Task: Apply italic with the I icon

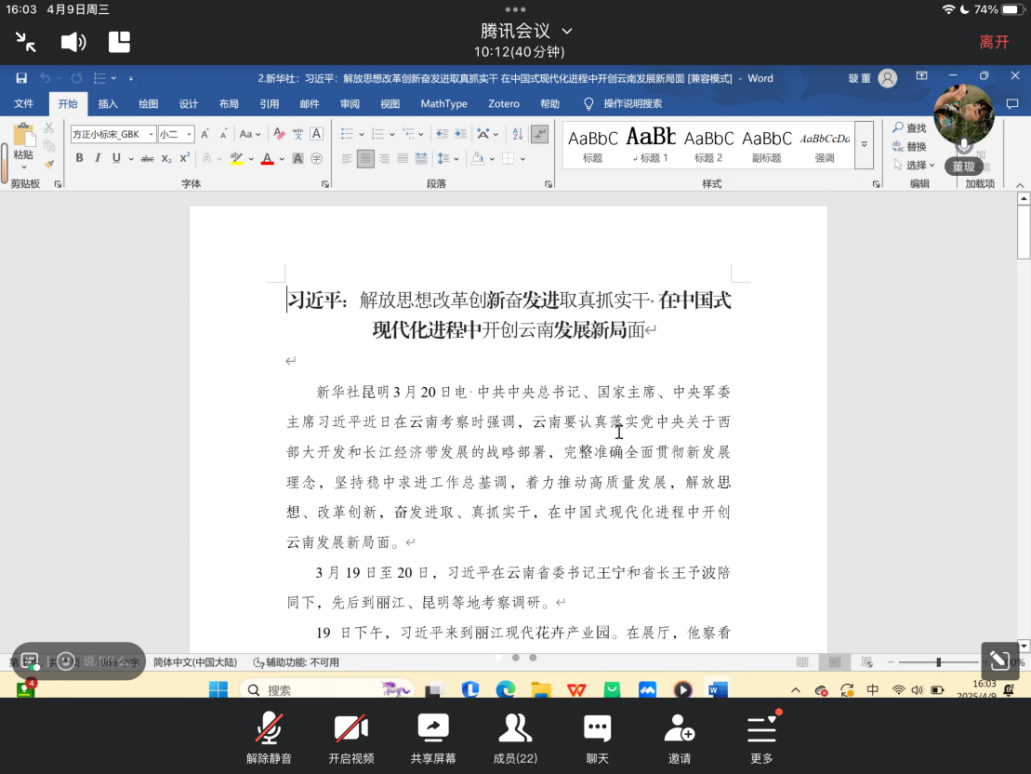Action: [98, 158]
